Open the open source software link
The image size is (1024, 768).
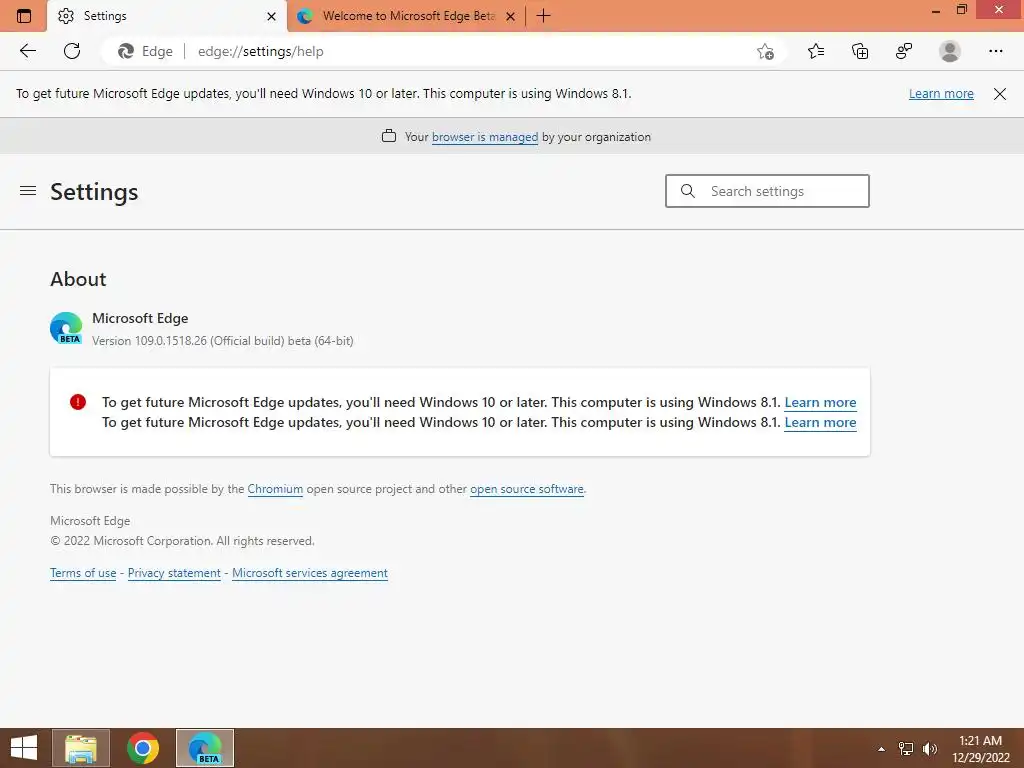click(x=526, y=488)
